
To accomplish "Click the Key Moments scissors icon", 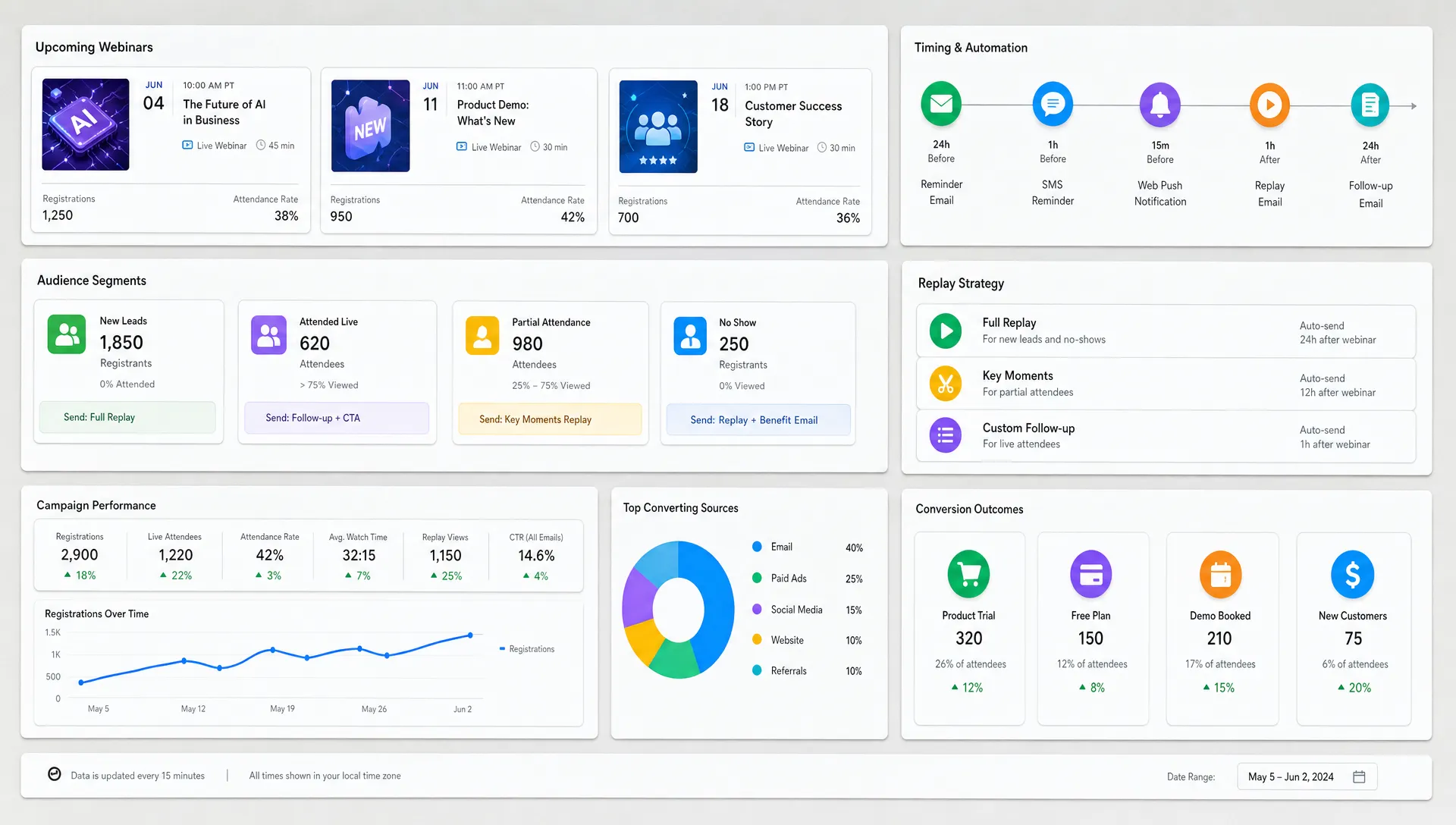I will [946, 383].
